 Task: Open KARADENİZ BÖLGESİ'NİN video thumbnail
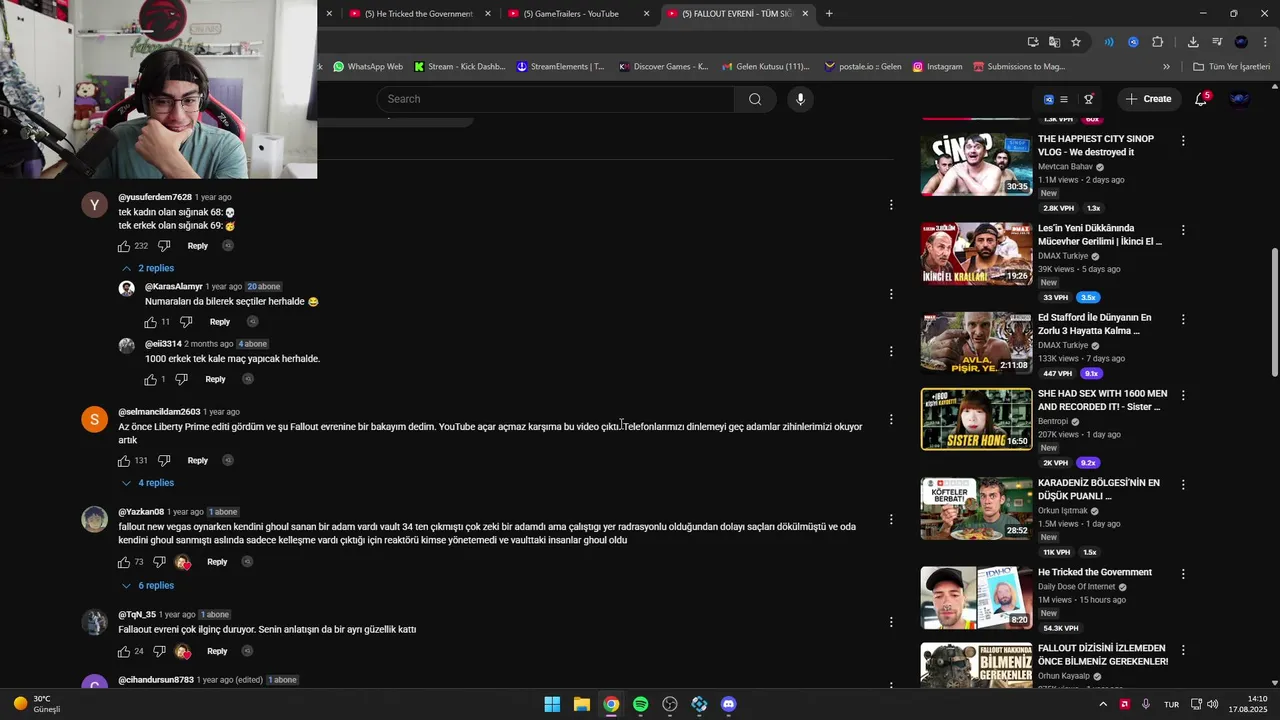(976, 509)
